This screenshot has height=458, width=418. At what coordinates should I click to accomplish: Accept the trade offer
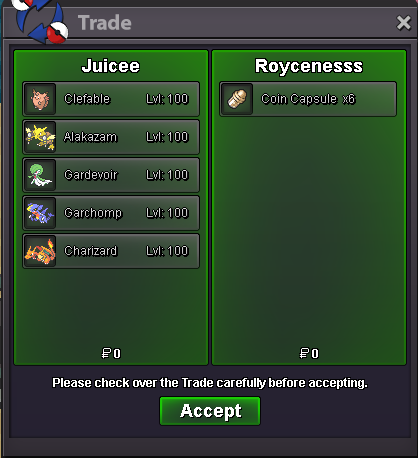(210, 411)
